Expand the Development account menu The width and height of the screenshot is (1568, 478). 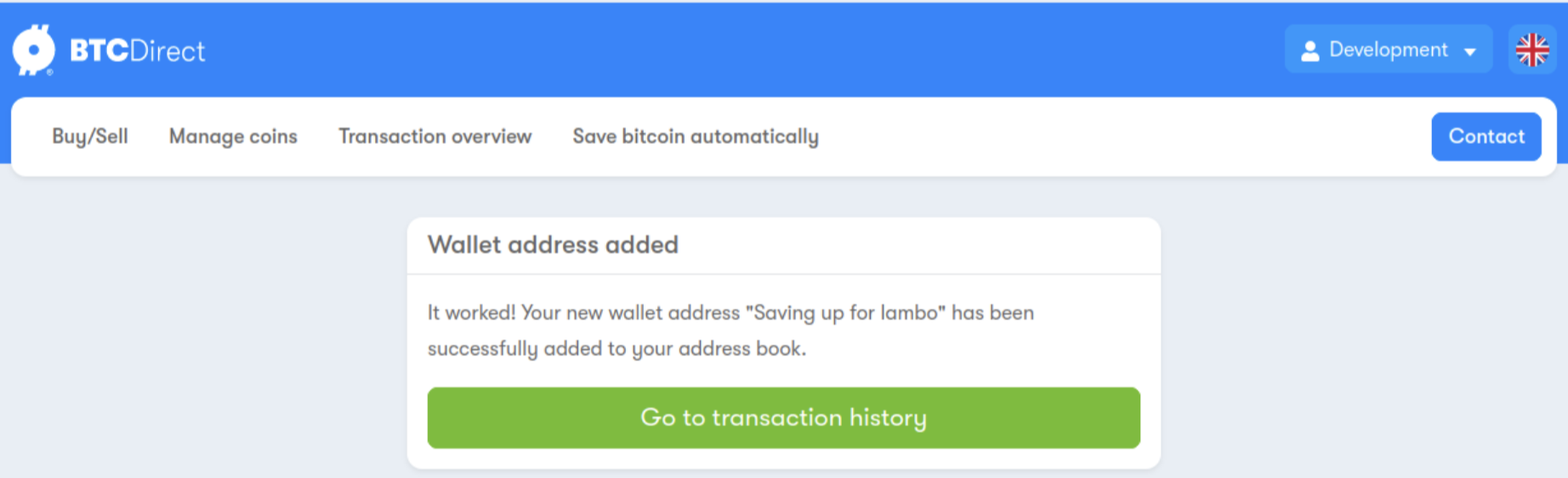click(1388, 49)
